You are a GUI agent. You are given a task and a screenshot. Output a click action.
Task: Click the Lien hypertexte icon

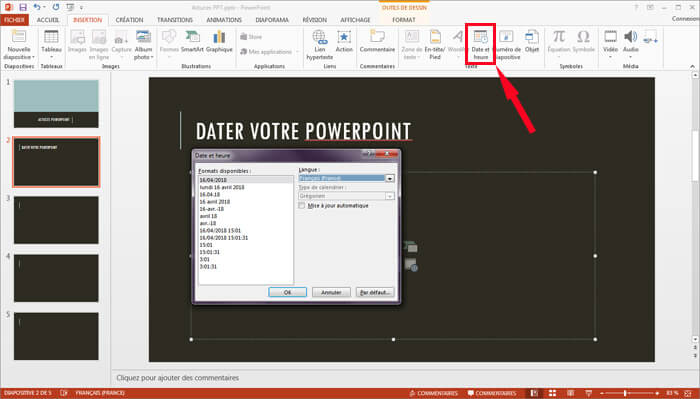click(320, 37)
